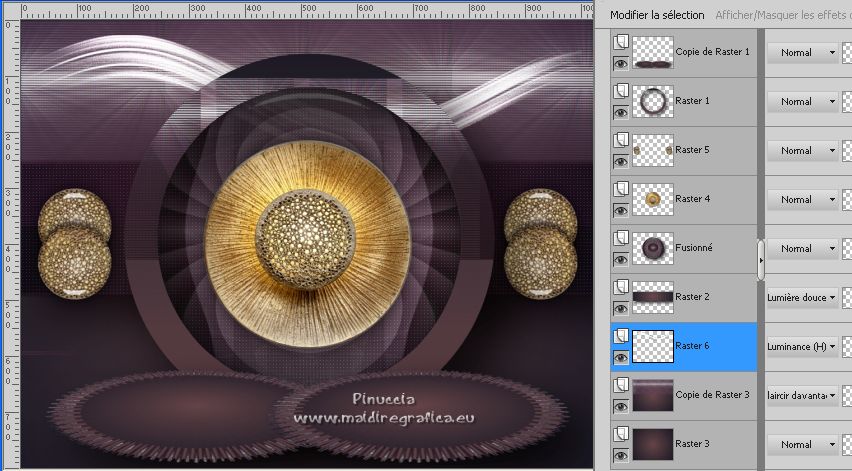Screen dimensions: 852x471
Task: Click the Fusionné layer type icon
Action: [620, 238]
